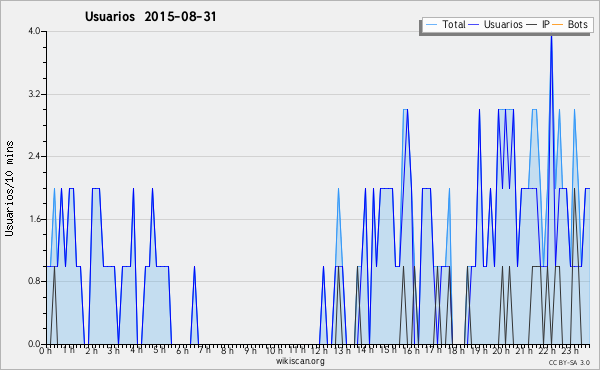Select the 'Usuarios' legend entry

503,24
